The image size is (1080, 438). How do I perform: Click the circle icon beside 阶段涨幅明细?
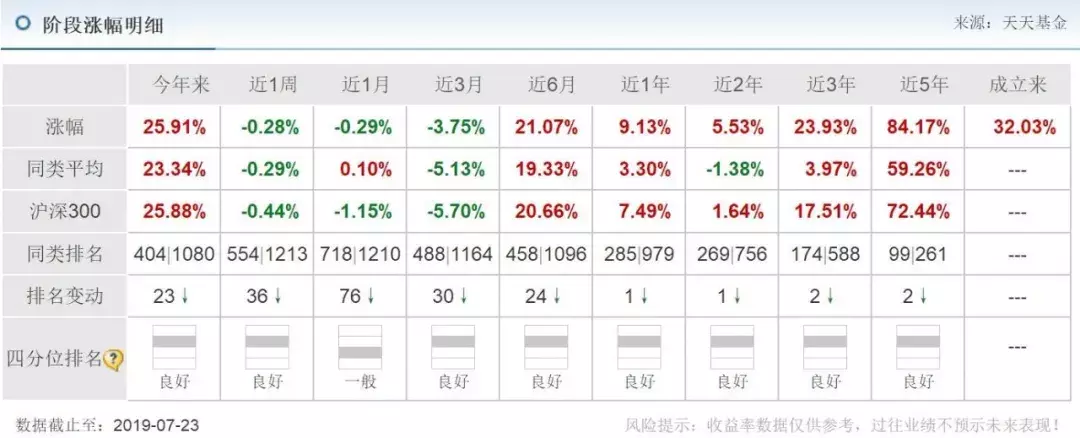tap(22, 24)
